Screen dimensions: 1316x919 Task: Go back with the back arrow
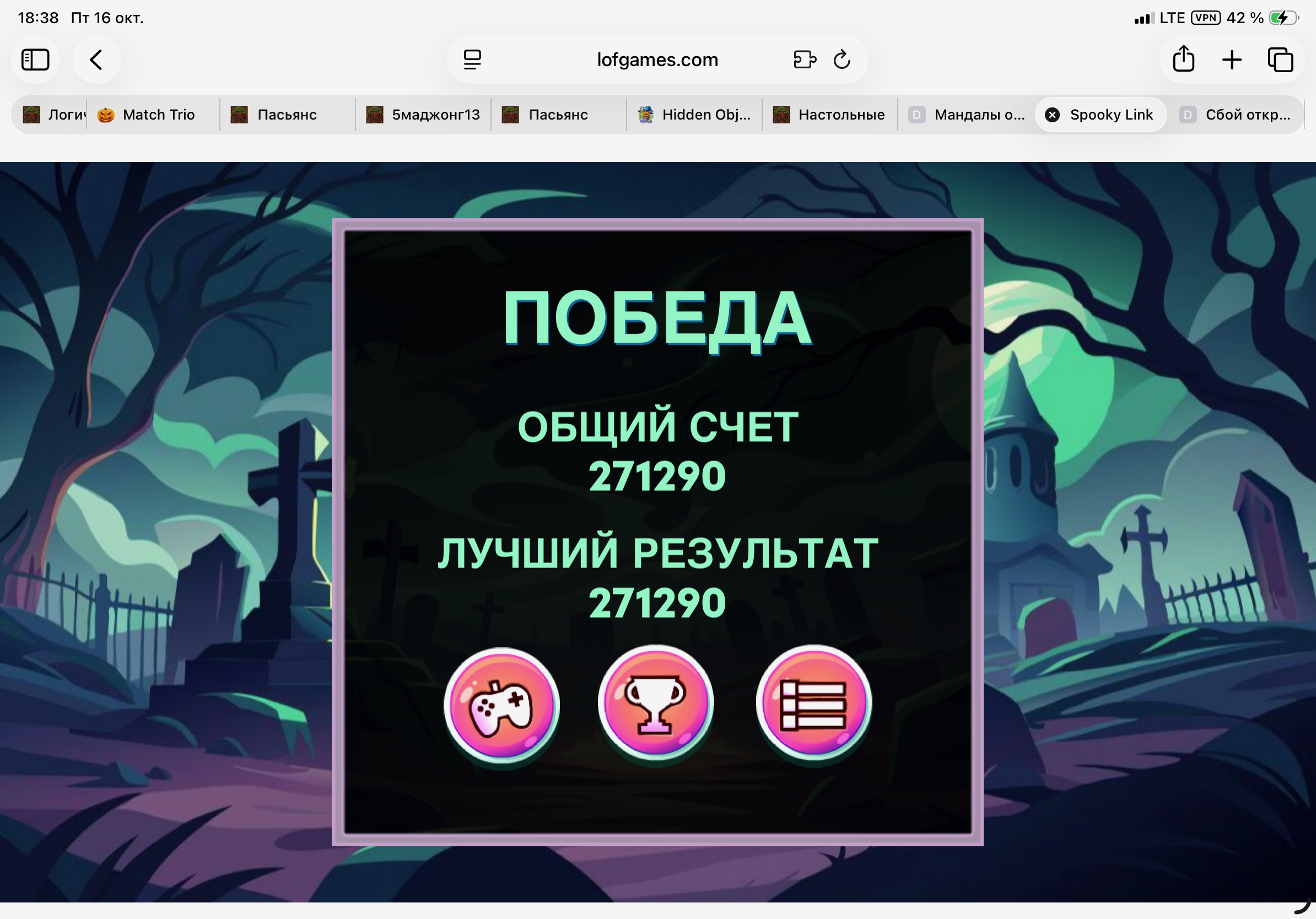[x=96, y=60]
